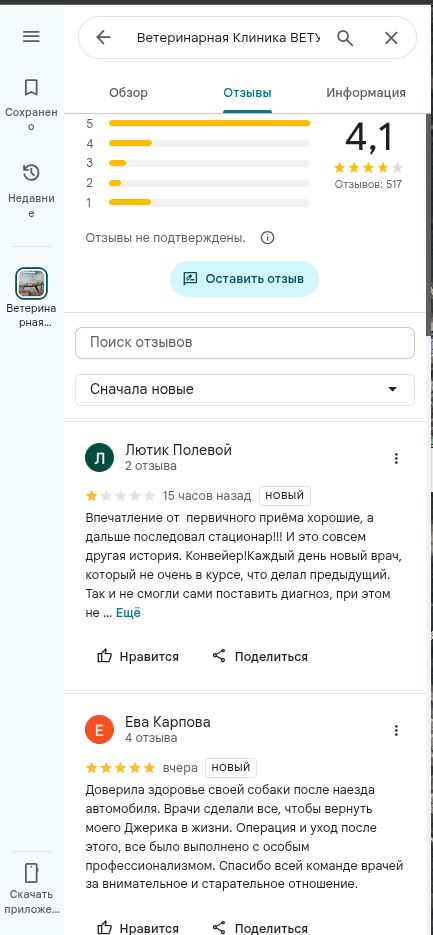Filter by 1-star rating bar
Viewport: 433px width, 935px height.
click(x=209, y=202)
